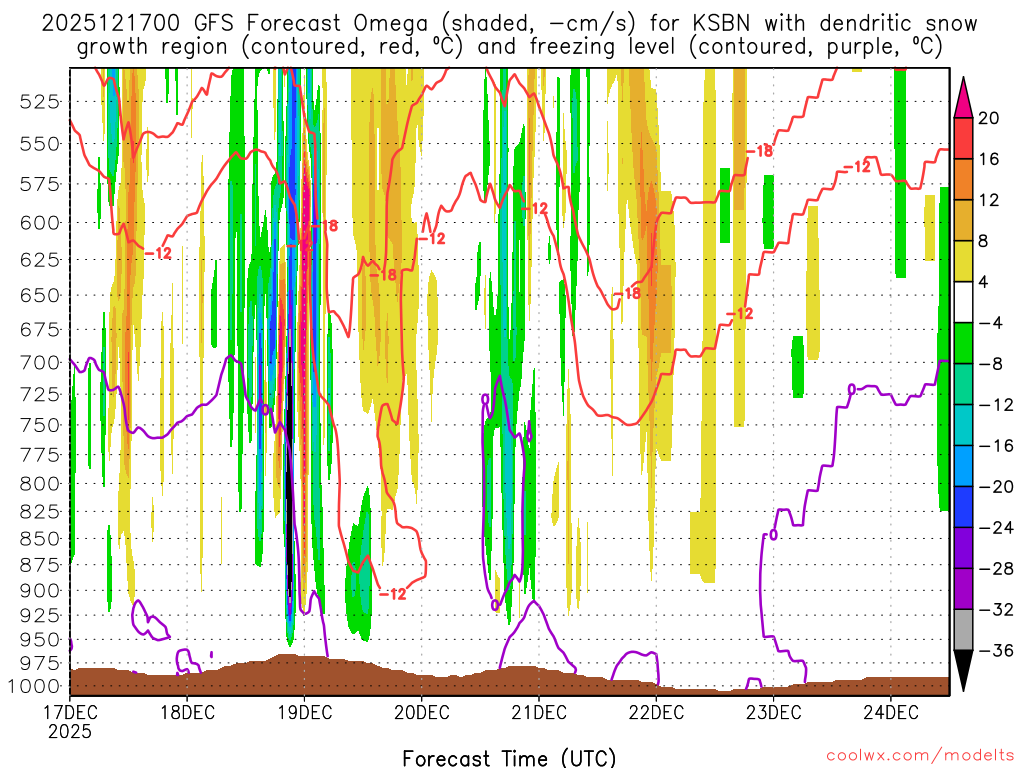Click the yellow 4 to 8 colorbar swatch

click(x=963, y=261)
